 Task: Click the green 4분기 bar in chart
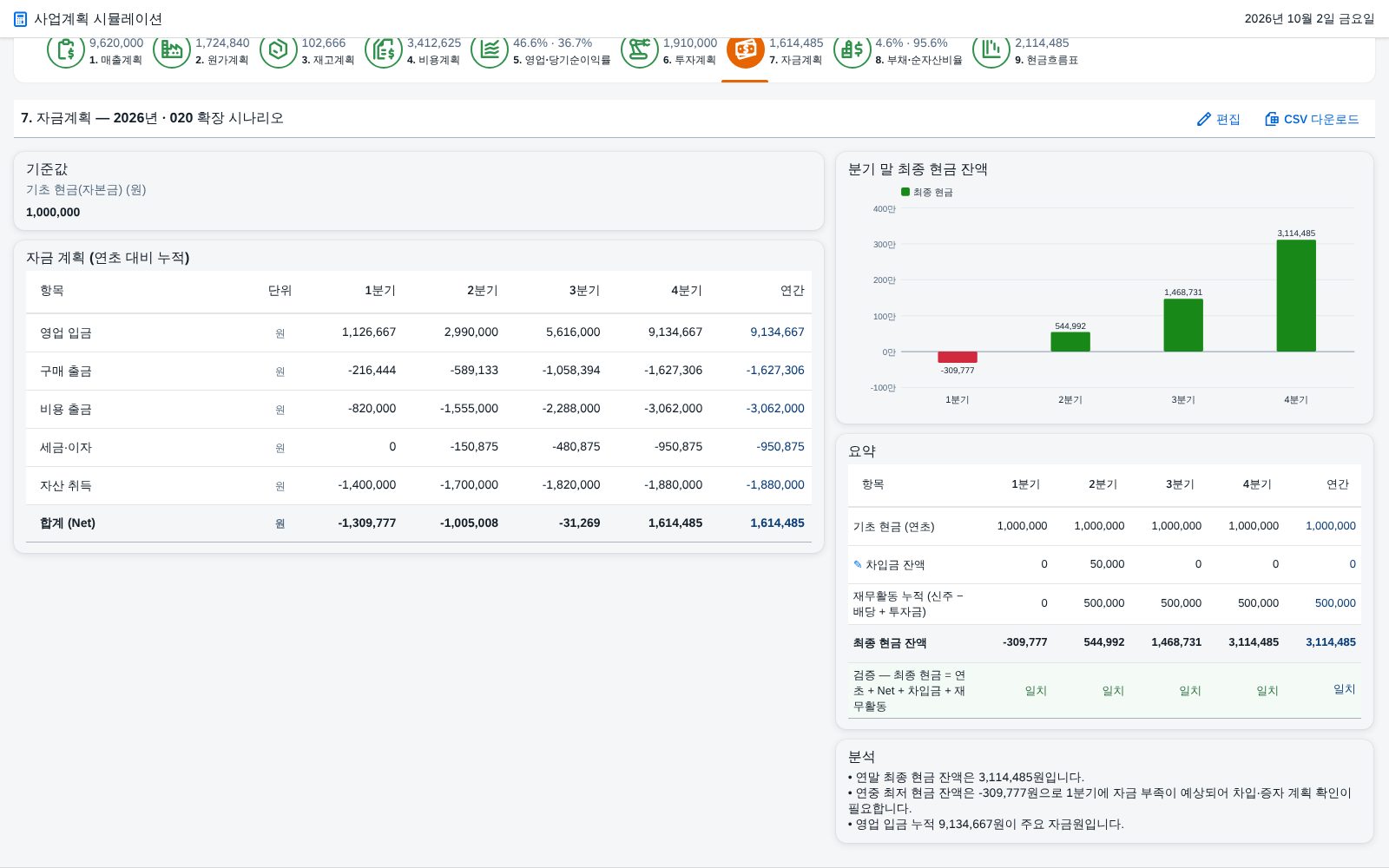pyautogui.click(x=1296, y=296)
